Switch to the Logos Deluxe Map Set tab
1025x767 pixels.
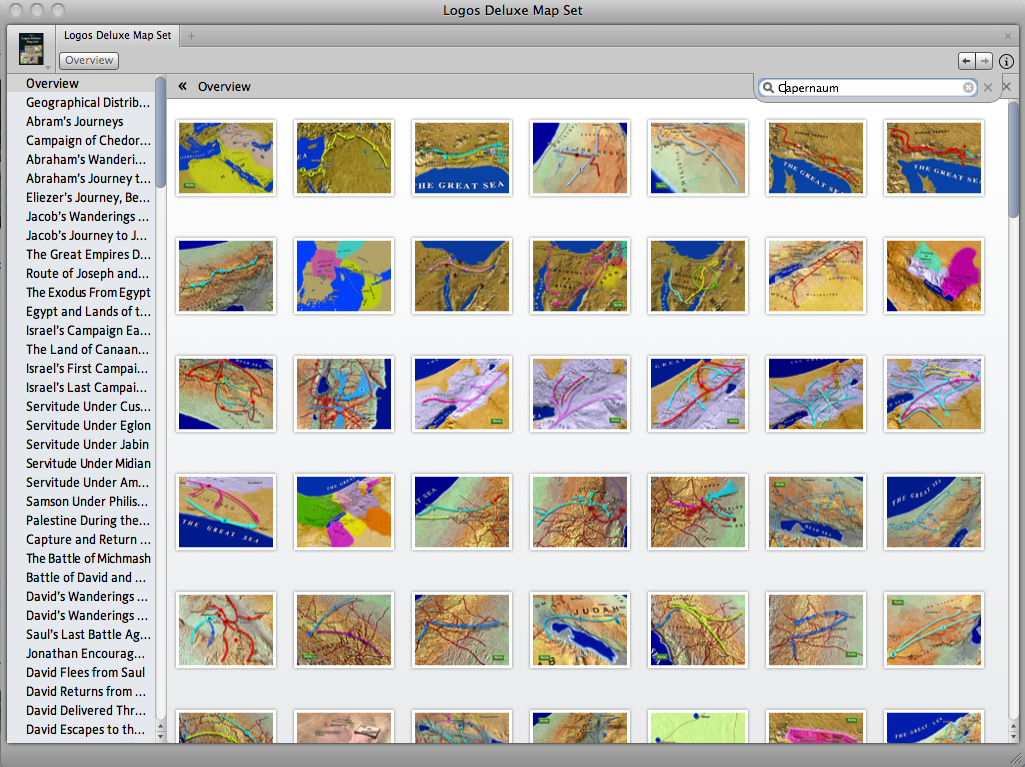click(117, 36)
